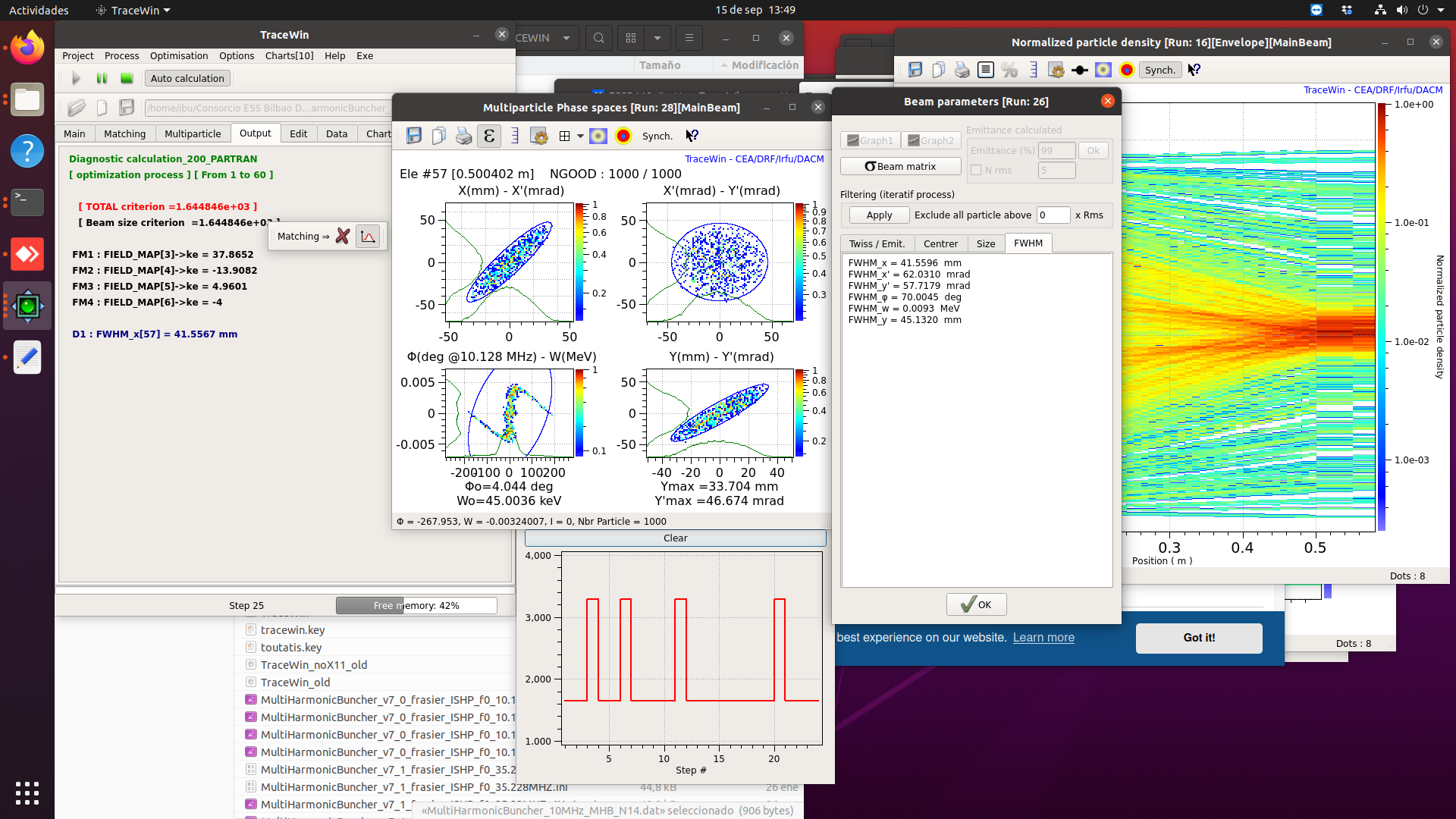Image resolution: width=1456 pixels, height=819 pixels.
Task: Click save icon in Multiparticle Phase spaces toolbar
Action: [x=414, y=136]
